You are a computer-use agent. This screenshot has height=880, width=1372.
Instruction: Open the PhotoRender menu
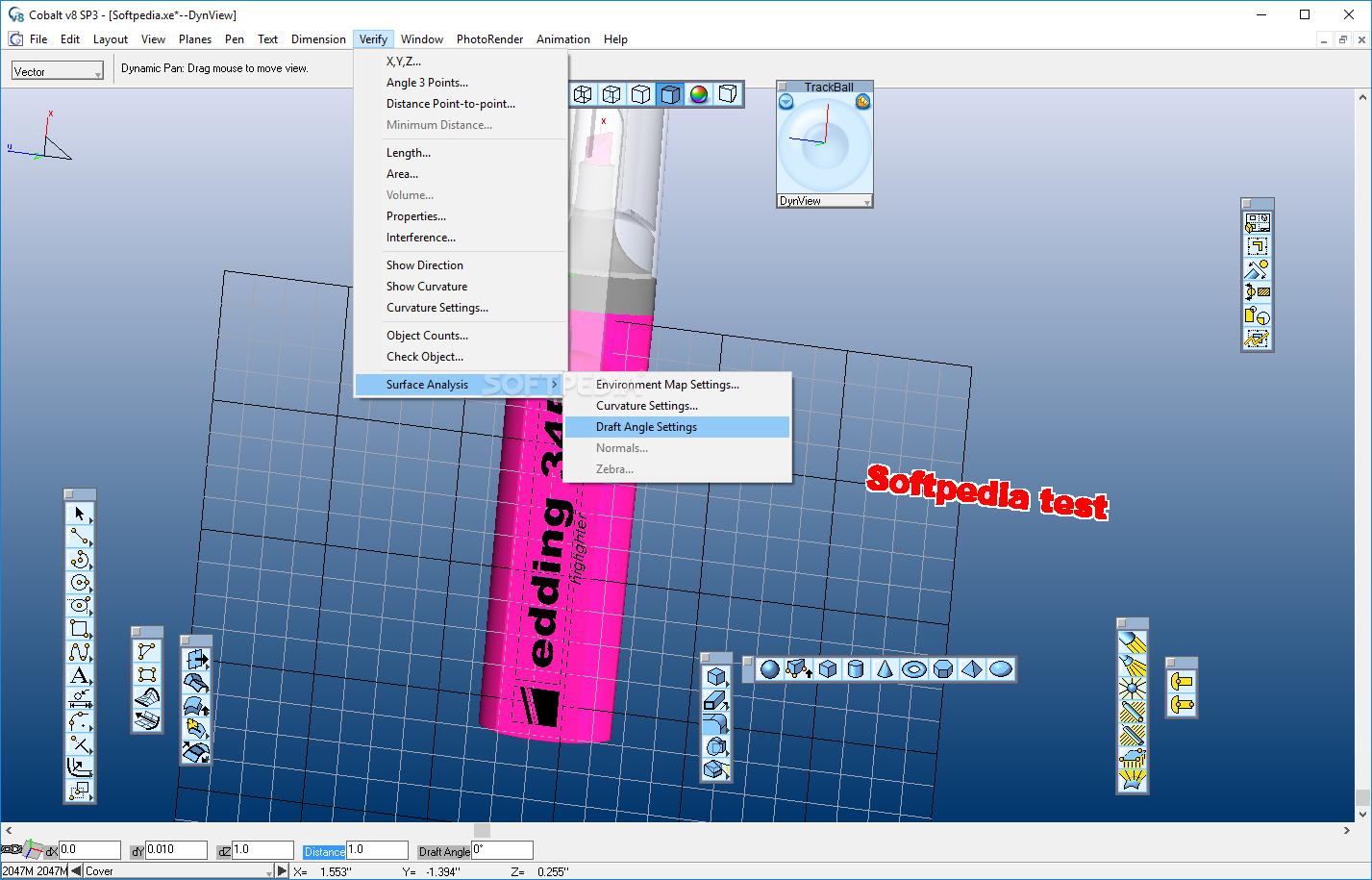(489, 39)
